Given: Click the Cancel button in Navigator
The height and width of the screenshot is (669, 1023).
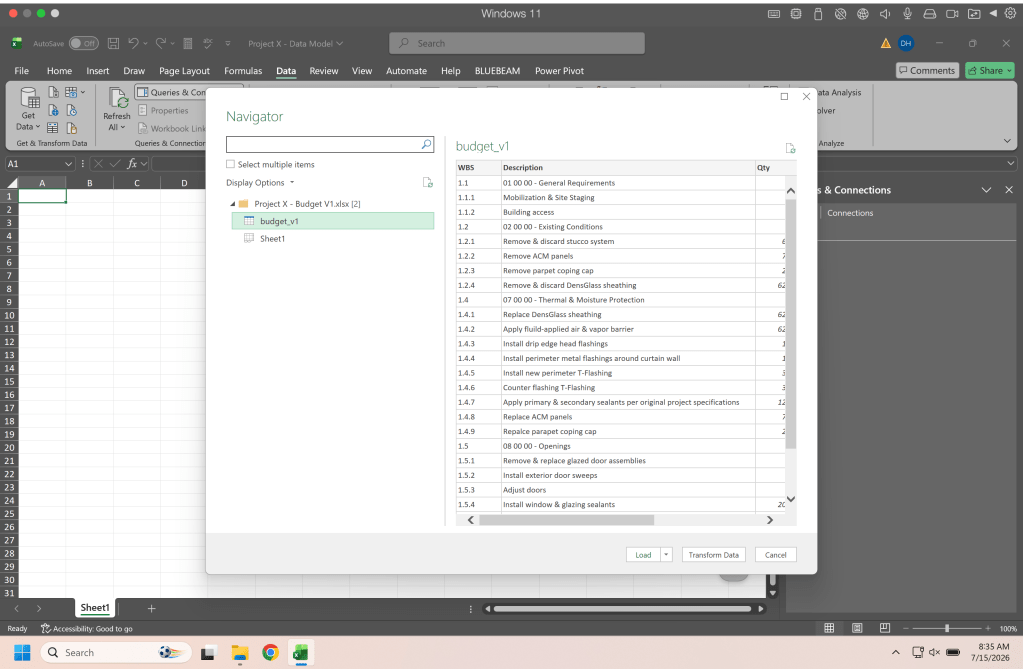Looking at the screenshot, I should [x=775, y=555].
